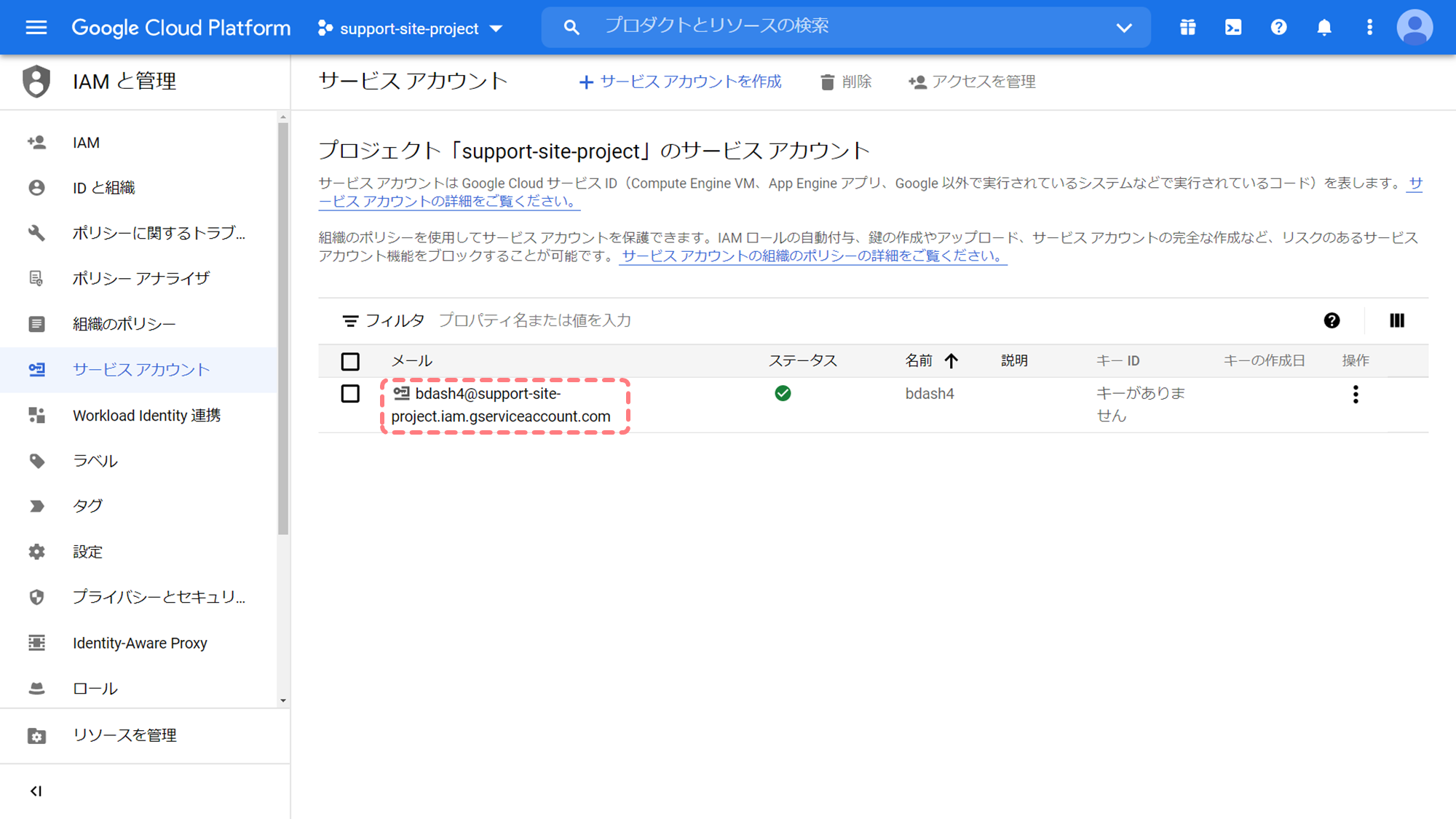Open the top bar three-dot settings menu

pyautogui.click(x=1369, y=28)
